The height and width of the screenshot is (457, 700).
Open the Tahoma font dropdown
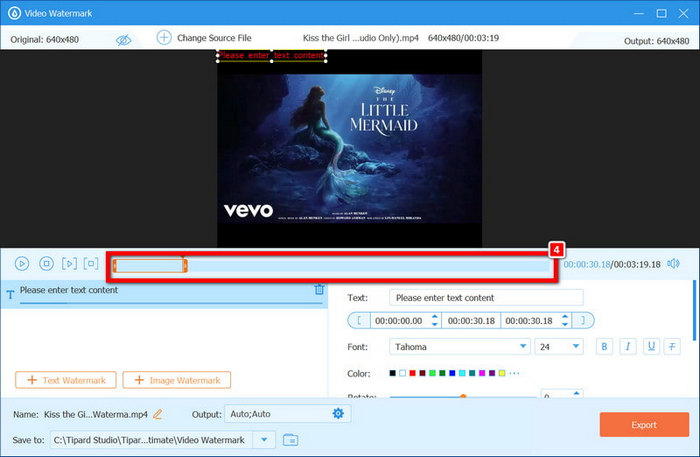point(460,347)
